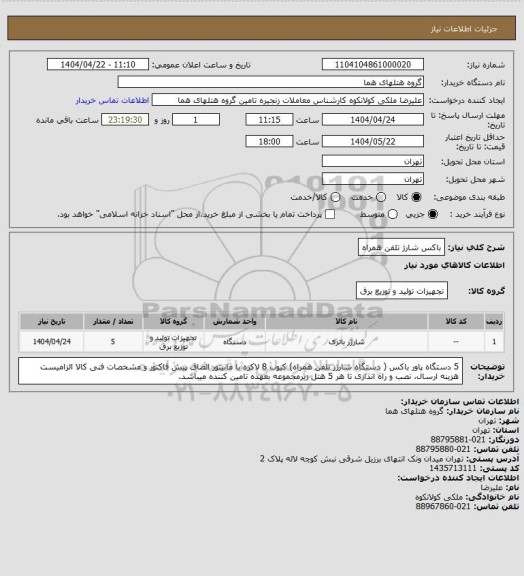This screenshot has height=576, width=524.
Task: Select the کالا radio button
Action: (416, 197)
